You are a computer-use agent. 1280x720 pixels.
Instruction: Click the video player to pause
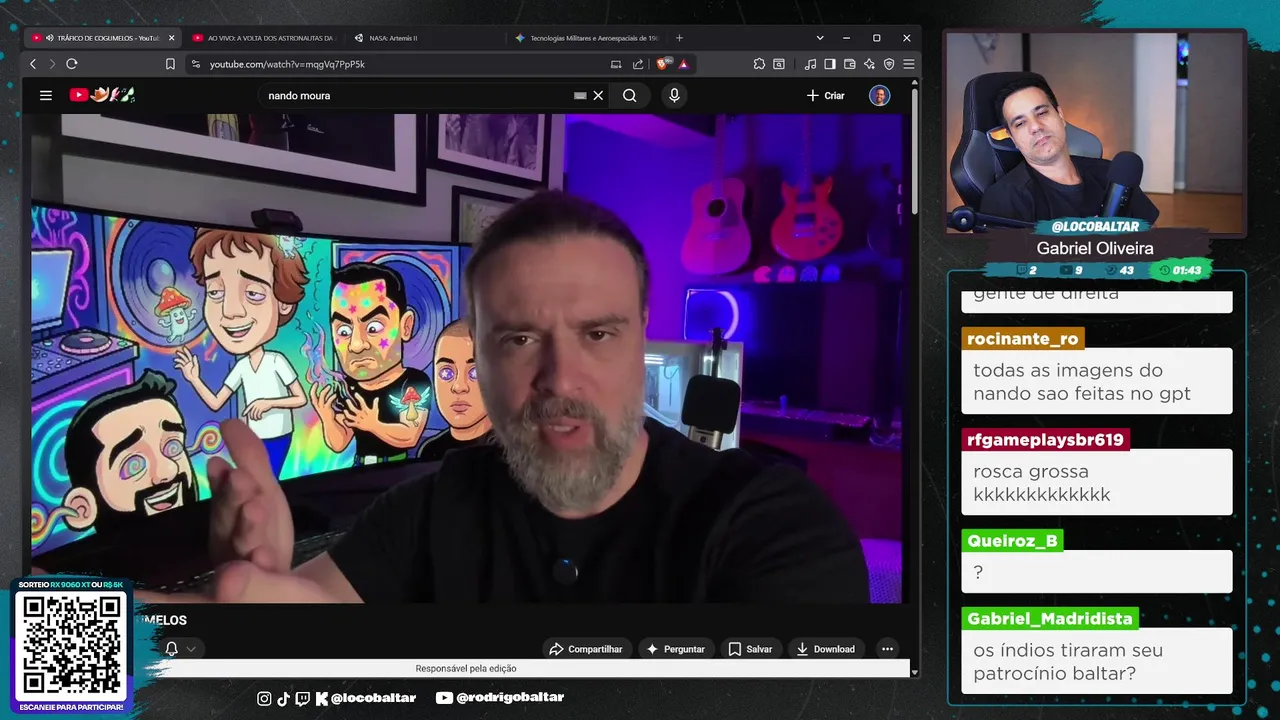466,358
